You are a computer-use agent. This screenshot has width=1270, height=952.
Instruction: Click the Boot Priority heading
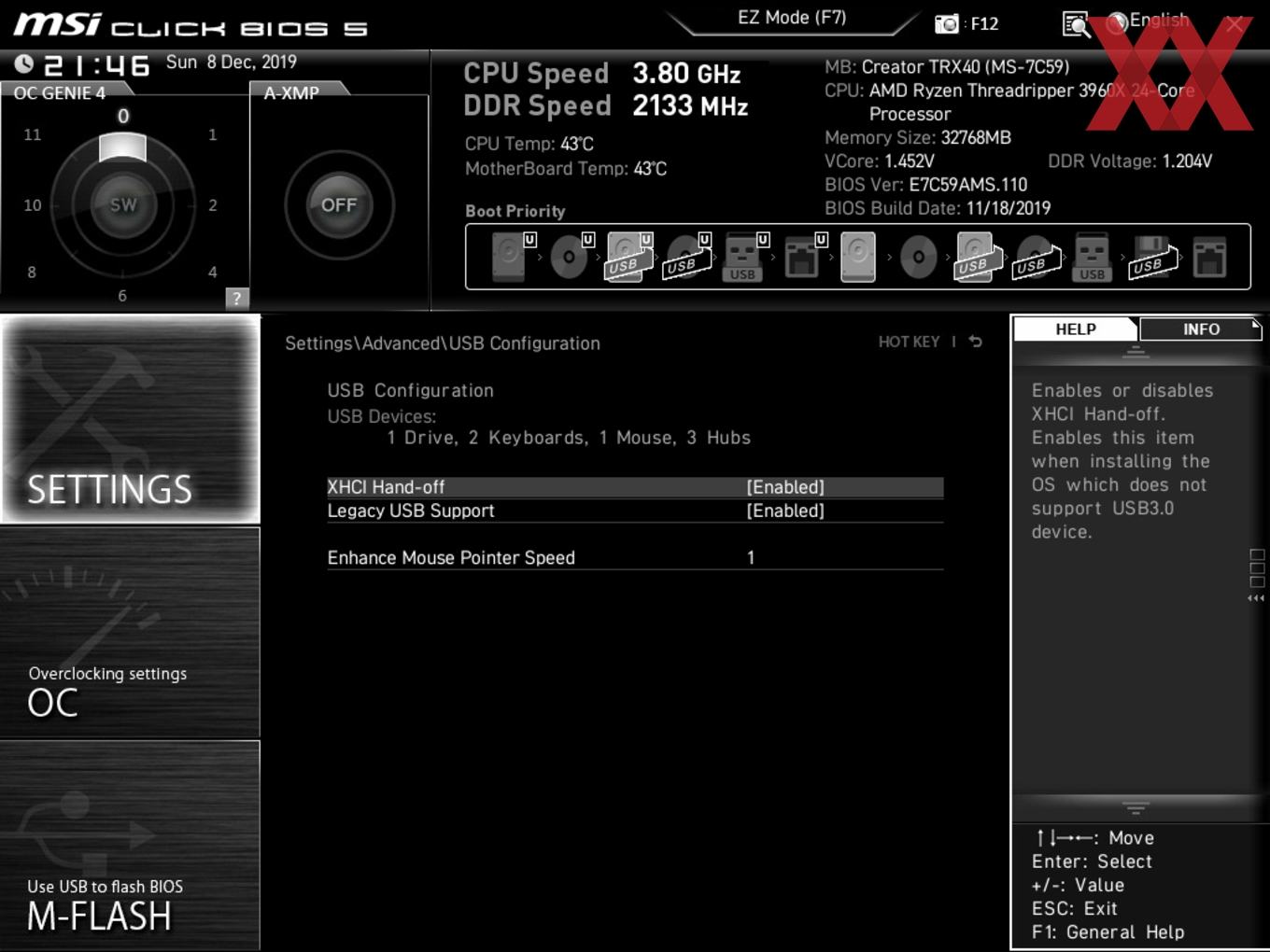pyautogui.click(x=515, y=211)
